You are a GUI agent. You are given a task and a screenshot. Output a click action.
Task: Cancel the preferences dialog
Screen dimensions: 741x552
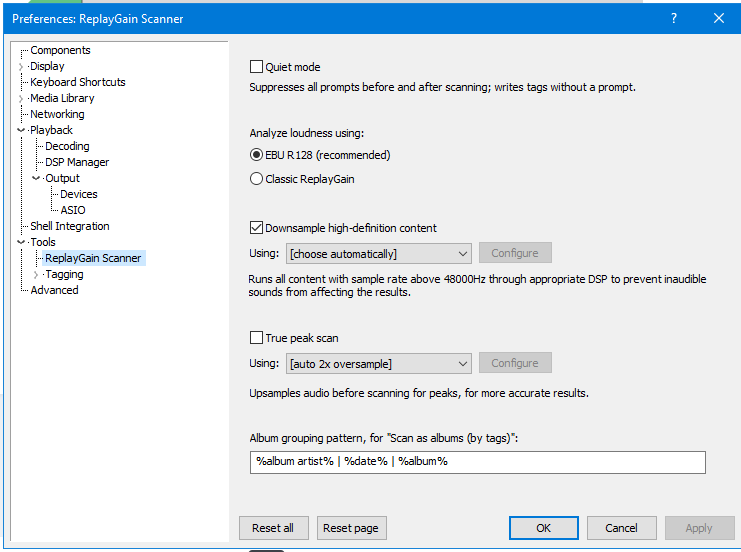tap(621, 528)
